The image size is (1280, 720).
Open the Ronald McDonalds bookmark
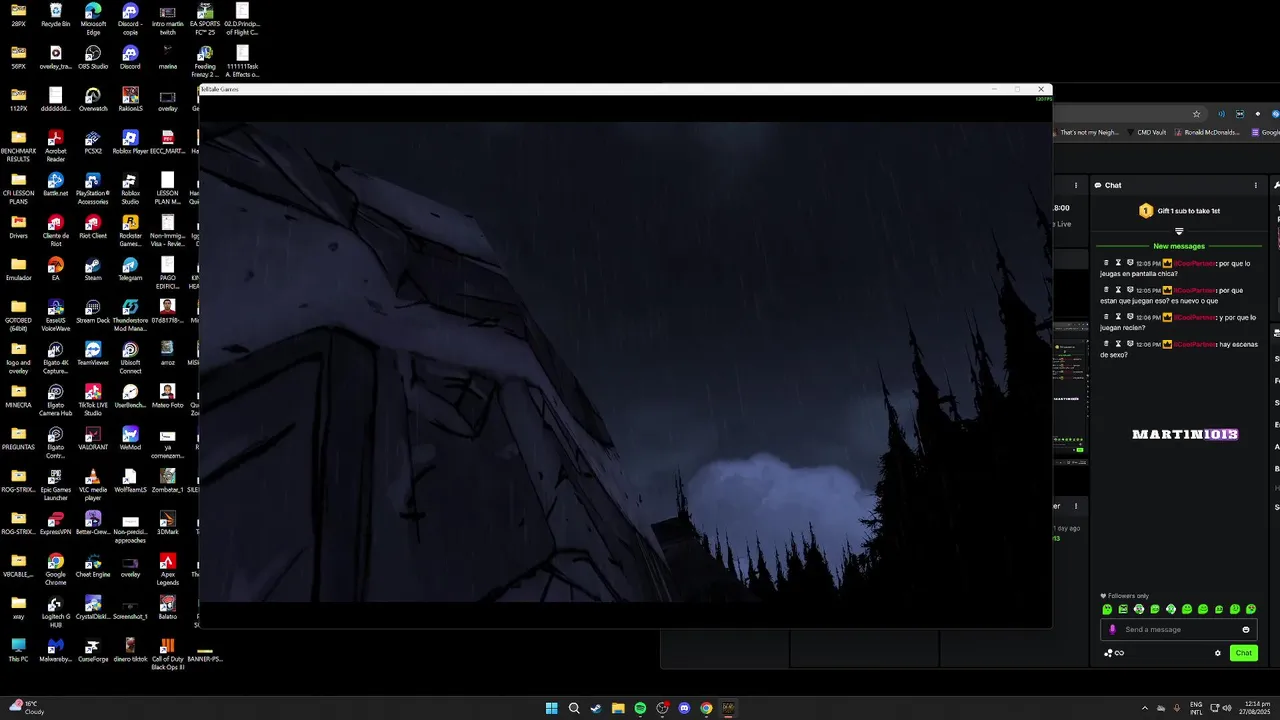tap(1210, 132)
